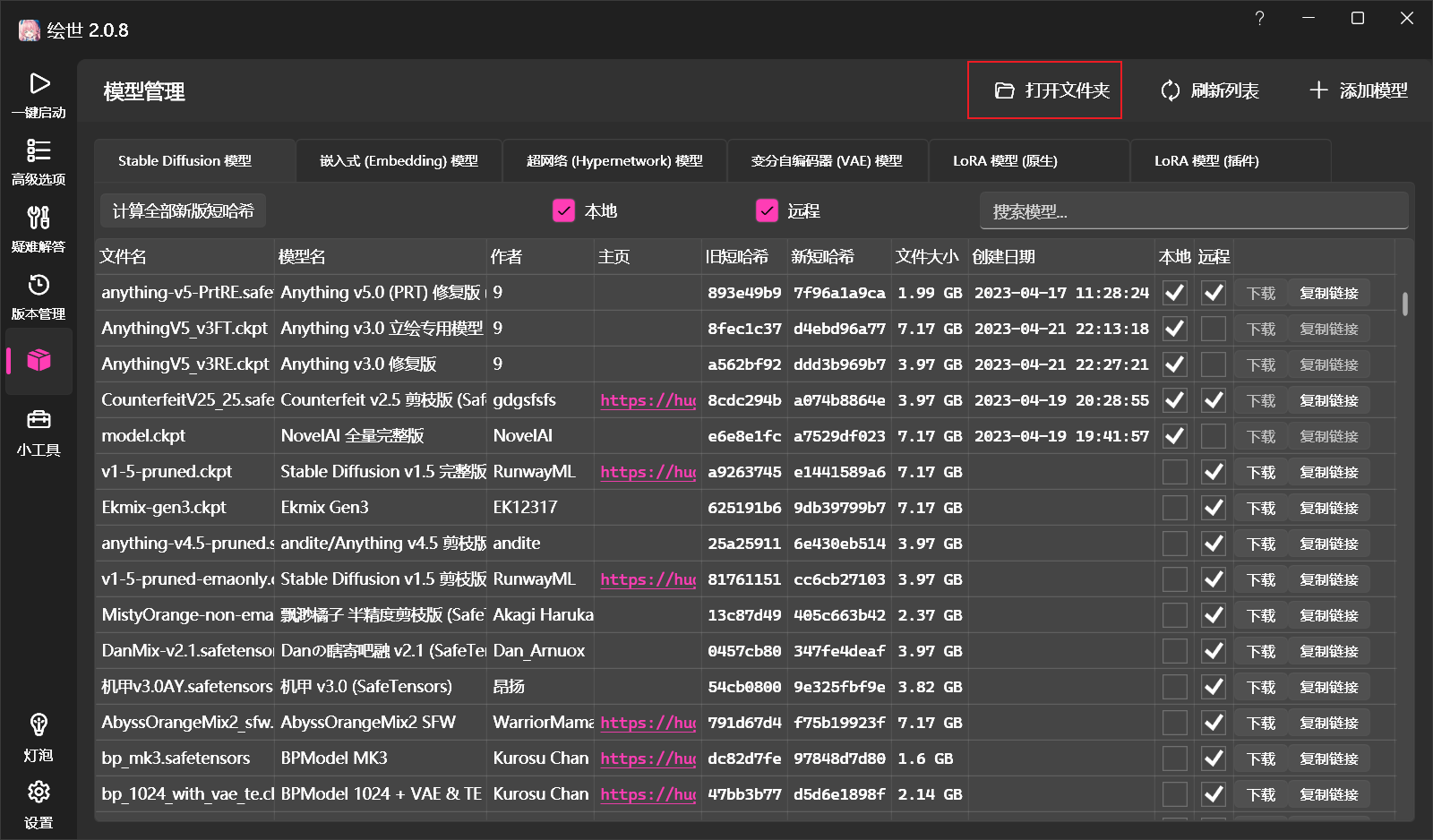
Task: Click the Refresh List (刷新列表) button
Action: click(x=1209, y=90)
